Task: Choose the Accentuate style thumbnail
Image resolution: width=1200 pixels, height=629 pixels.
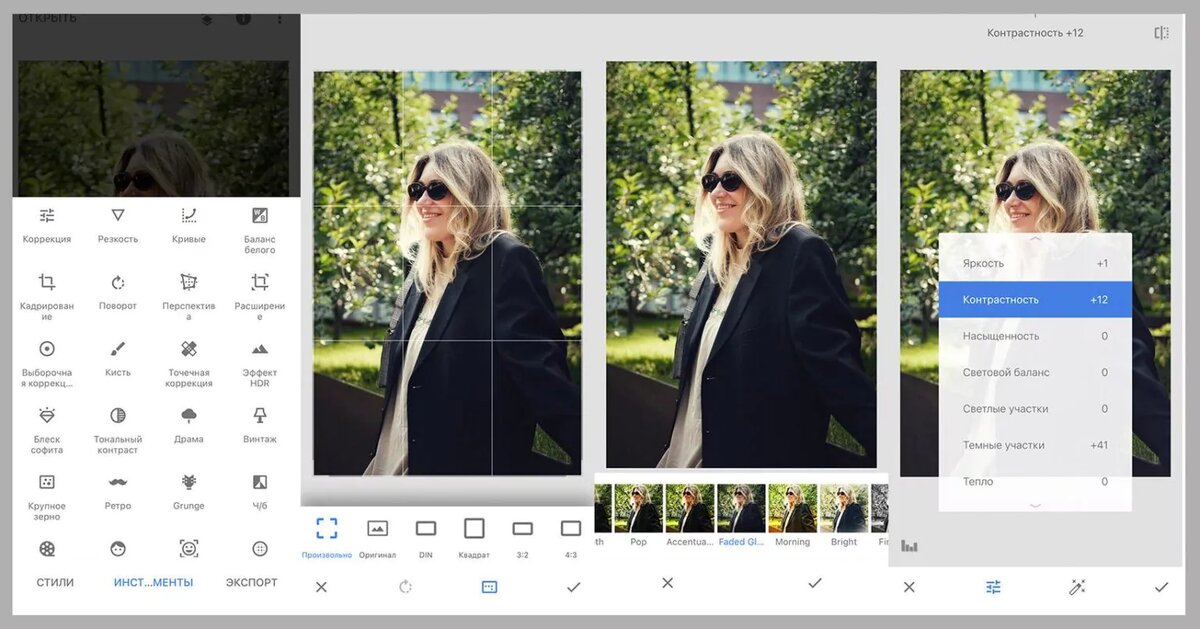Action: tap(689, 515)
